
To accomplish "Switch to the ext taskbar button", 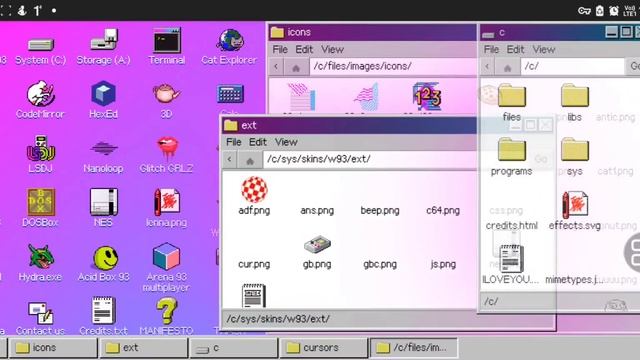I will click(143, 348).
